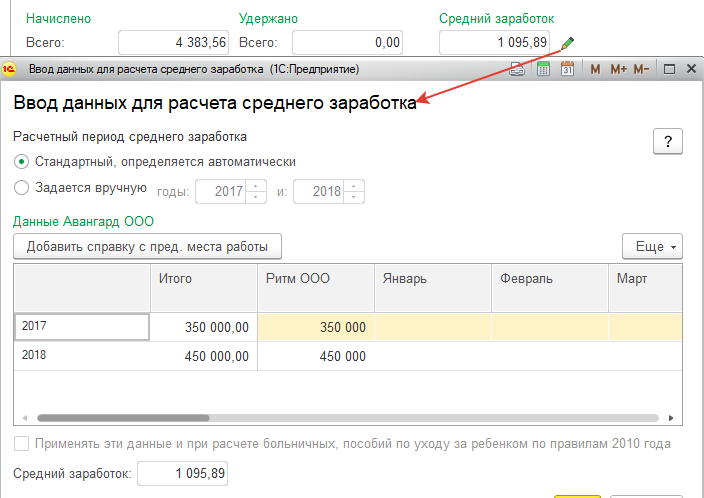Viewport: 704px width, 498px height.
Task: Click the horizontal scrollbar thumb of the table
Action: [x=123, y=418]
